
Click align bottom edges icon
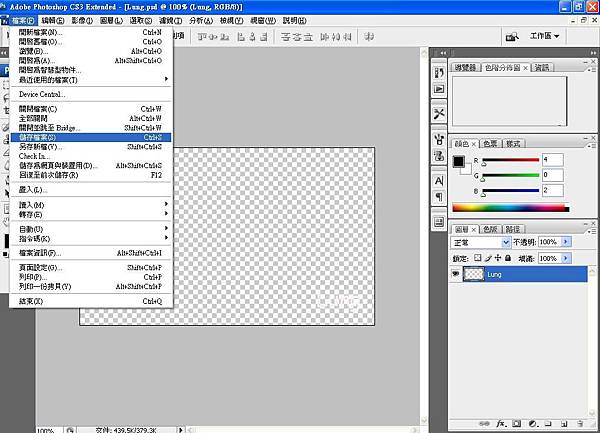coord(225,37)
